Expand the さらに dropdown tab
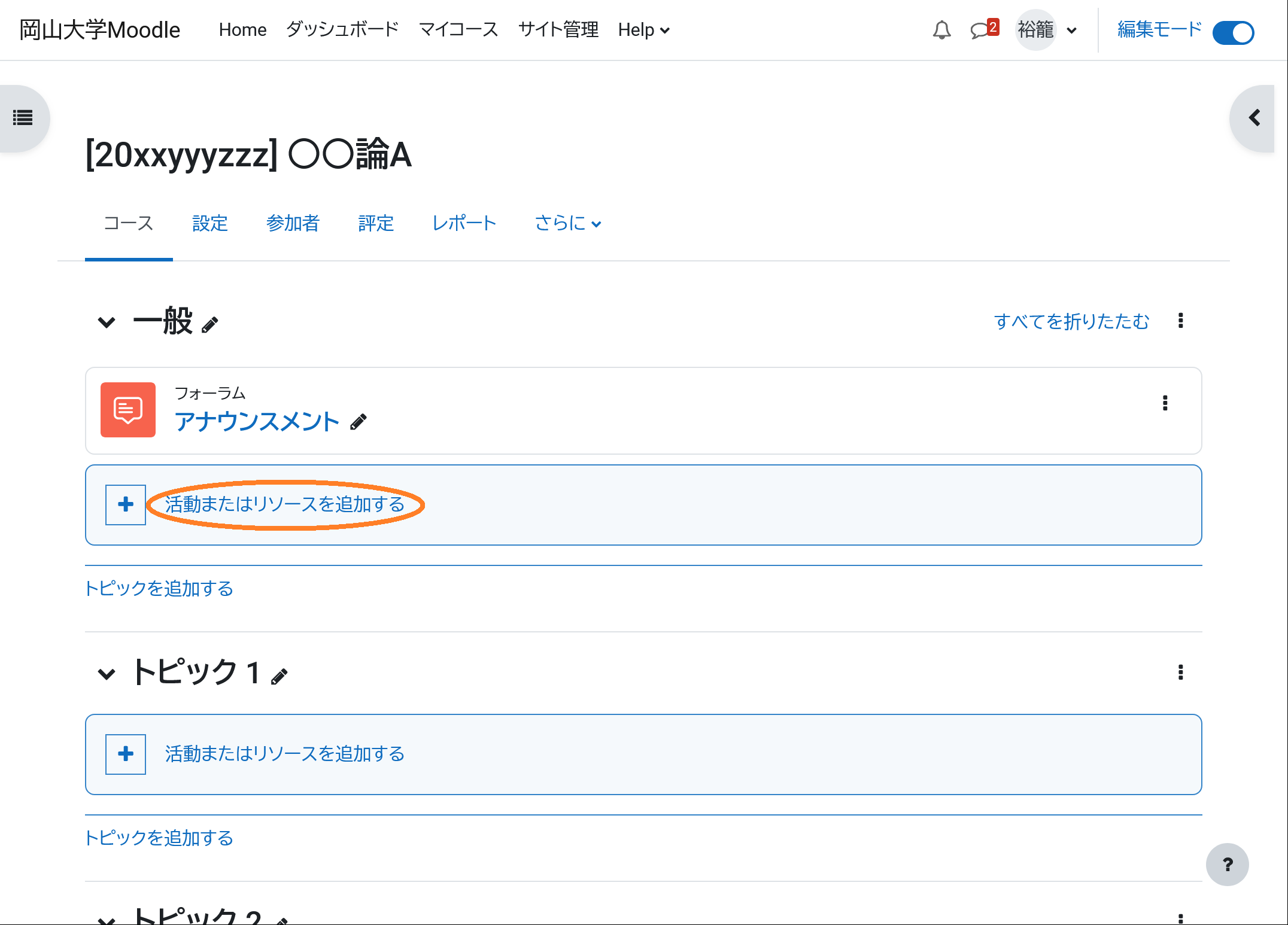The width and height of the screenshot is (1288, 925). tap(568, 224)
